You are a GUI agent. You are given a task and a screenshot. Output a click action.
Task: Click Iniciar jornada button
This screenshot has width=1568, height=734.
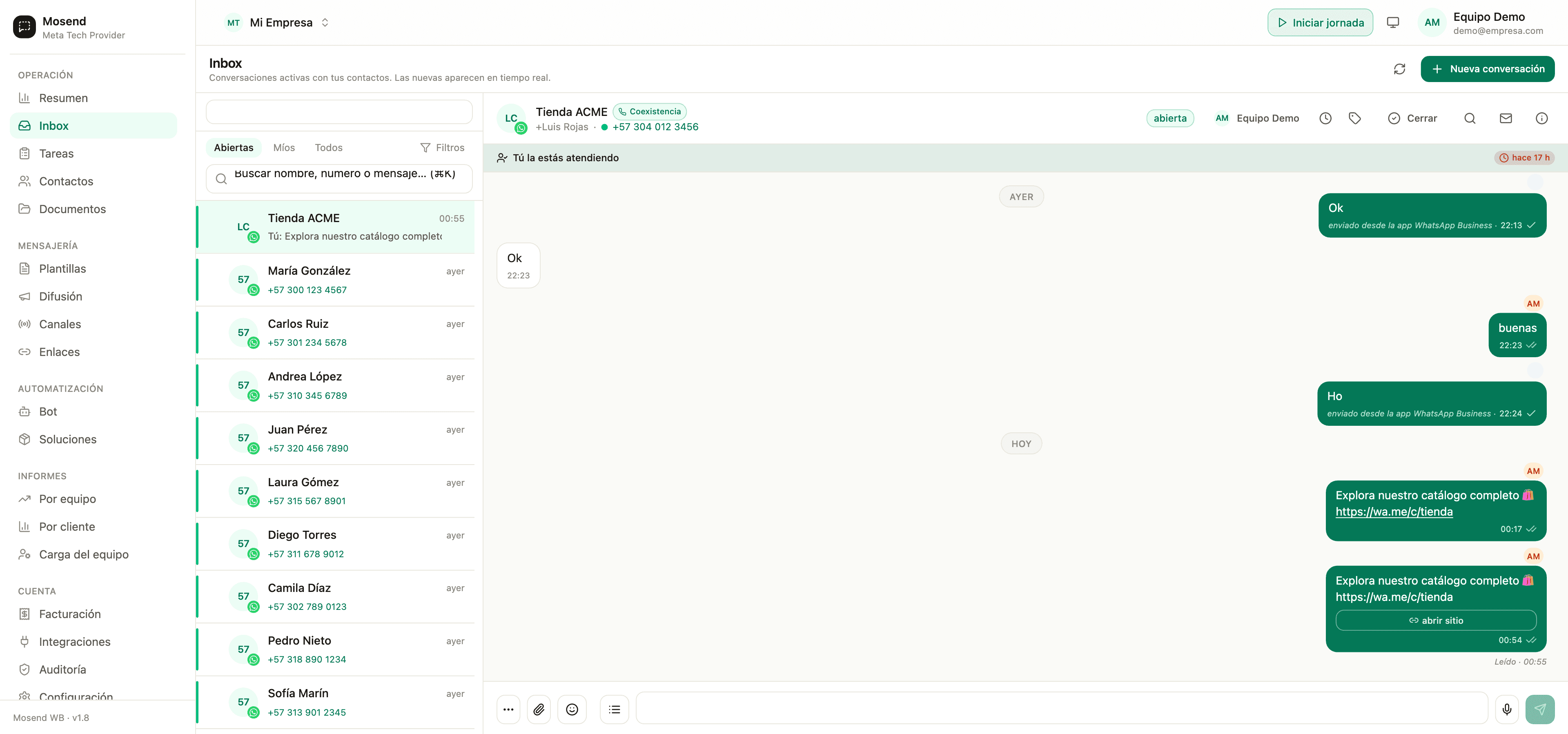pos(1320,22)
